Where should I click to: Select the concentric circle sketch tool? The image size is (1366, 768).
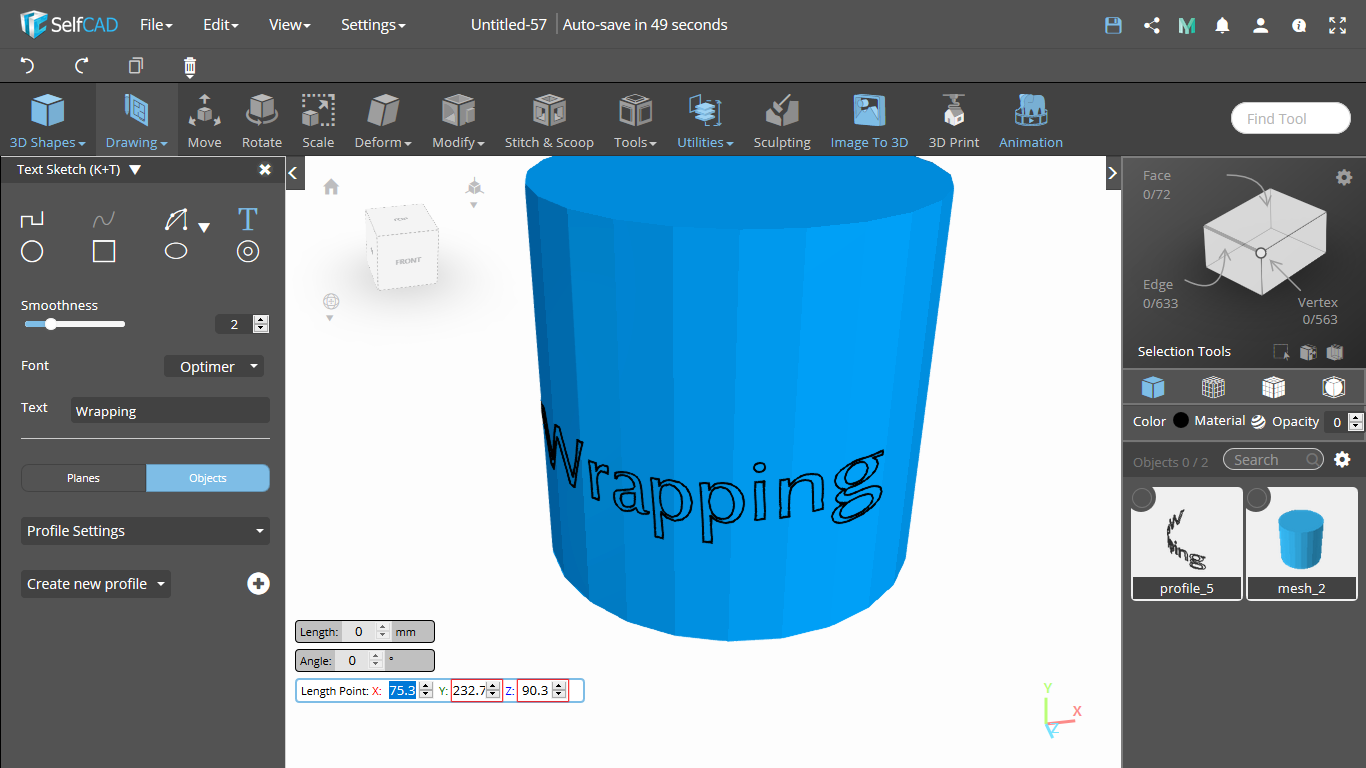click(248, 251)
